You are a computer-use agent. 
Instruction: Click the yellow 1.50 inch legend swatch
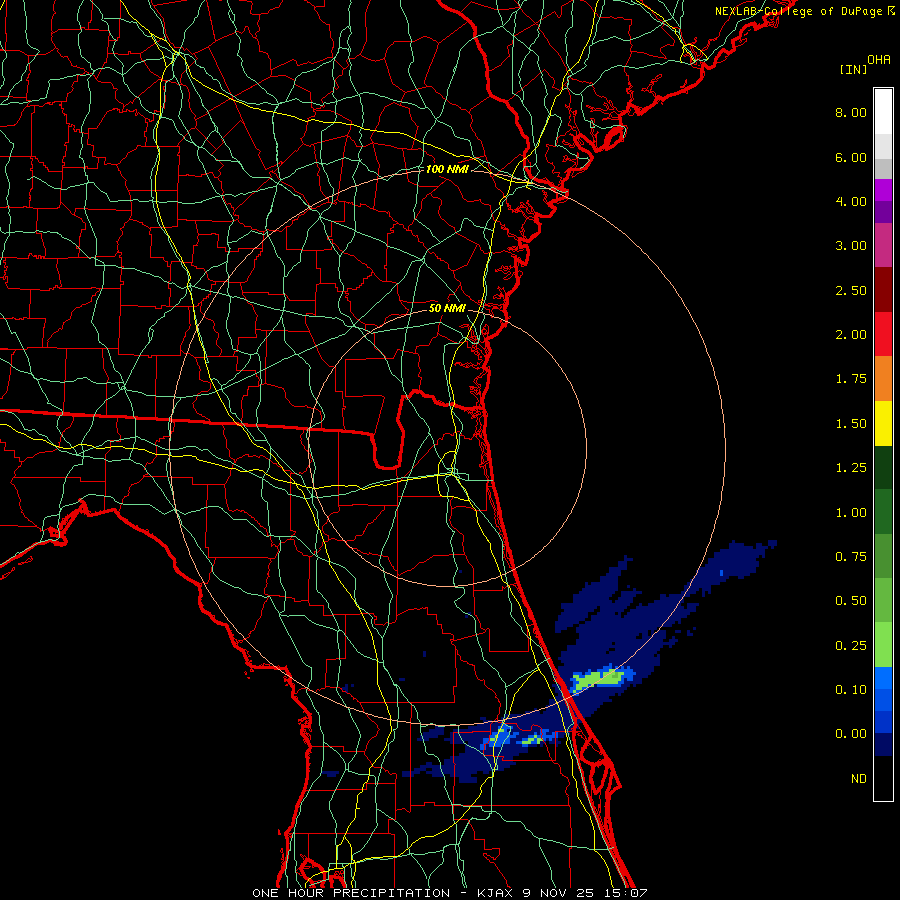click(883, 423)
